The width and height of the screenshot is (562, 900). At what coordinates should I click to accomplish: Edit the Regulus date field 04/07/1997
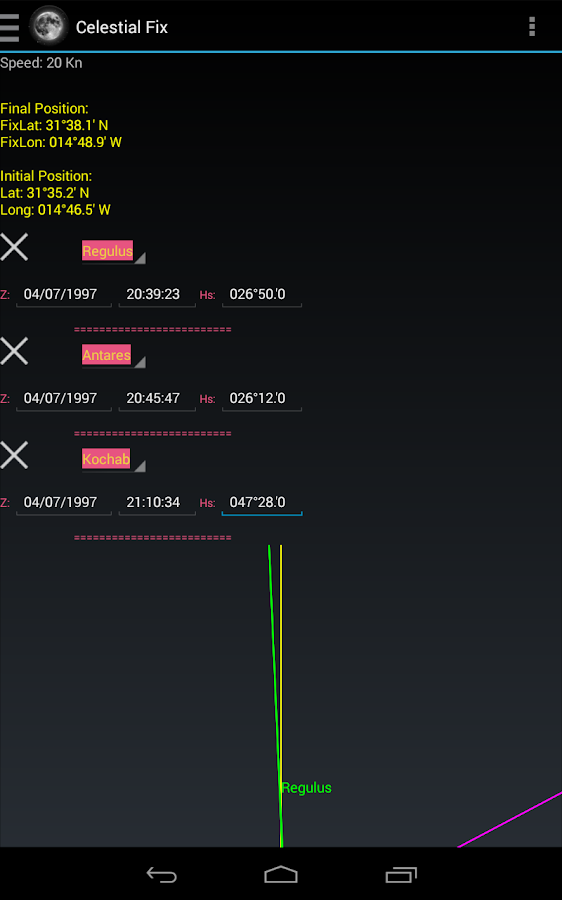[64, 294]
